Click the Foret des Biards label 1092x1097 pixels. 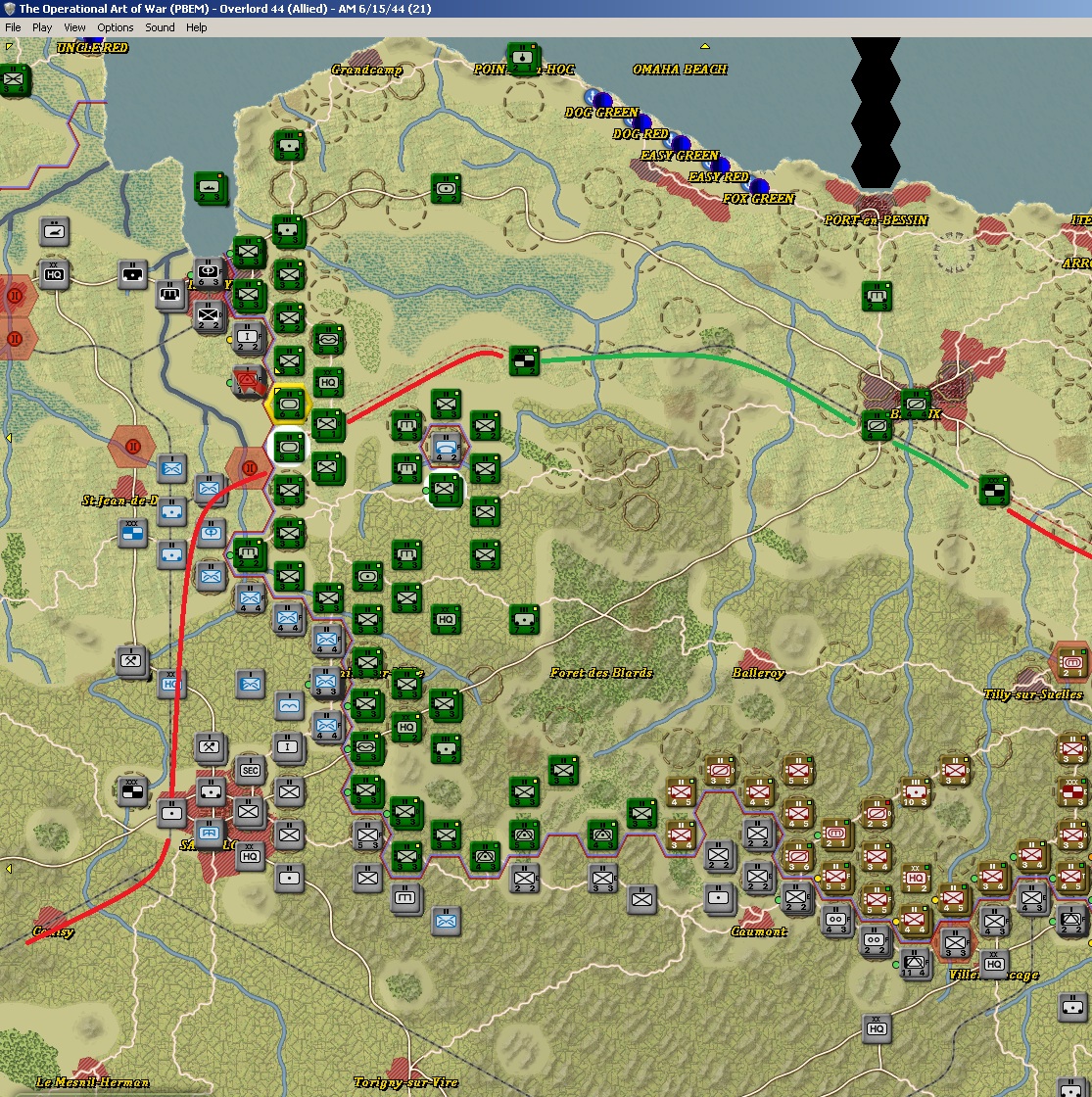(x=601, y=673)
